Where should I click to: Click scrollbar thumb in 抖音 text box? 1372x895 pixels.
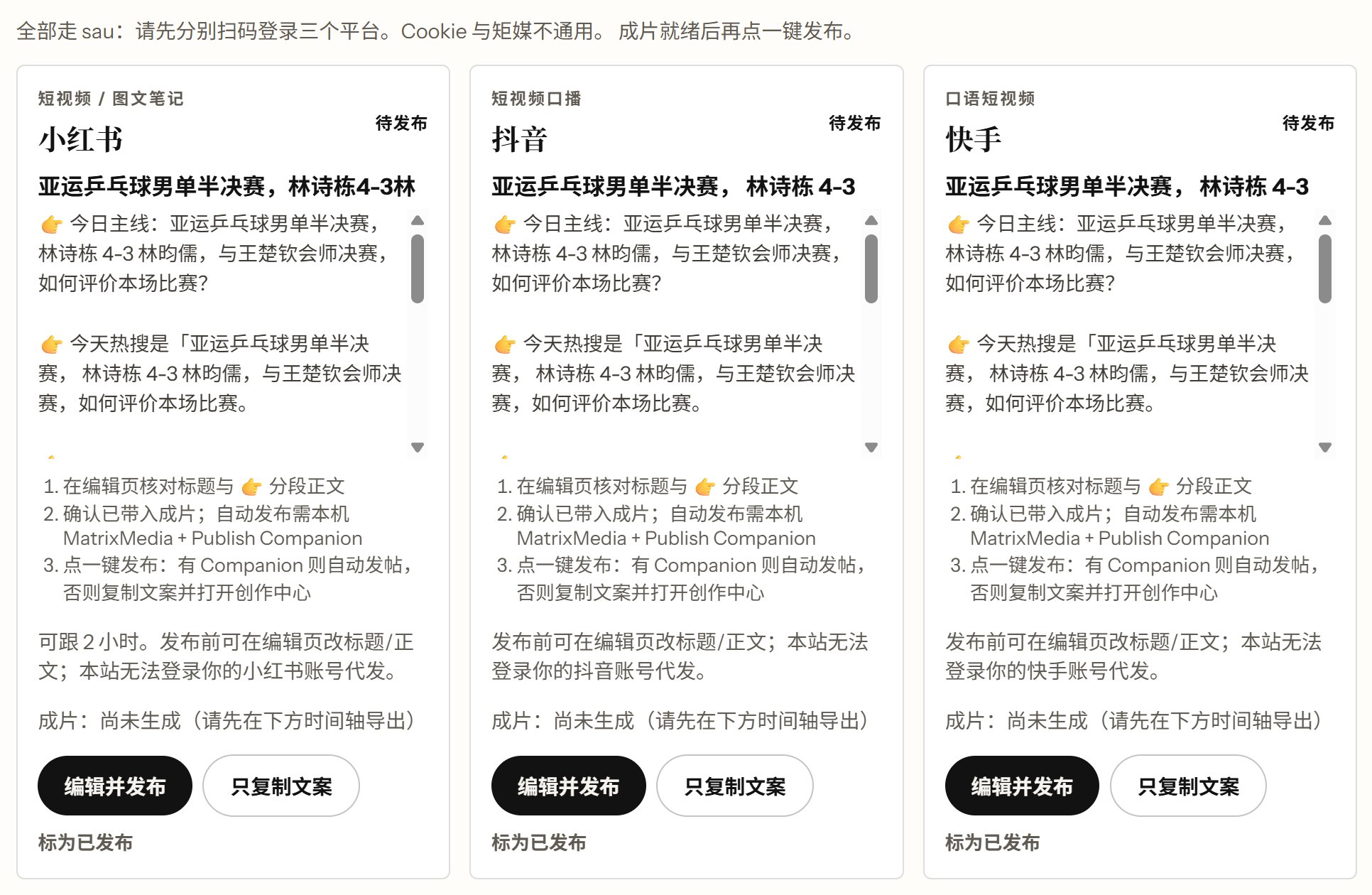[x=871, y=268]
